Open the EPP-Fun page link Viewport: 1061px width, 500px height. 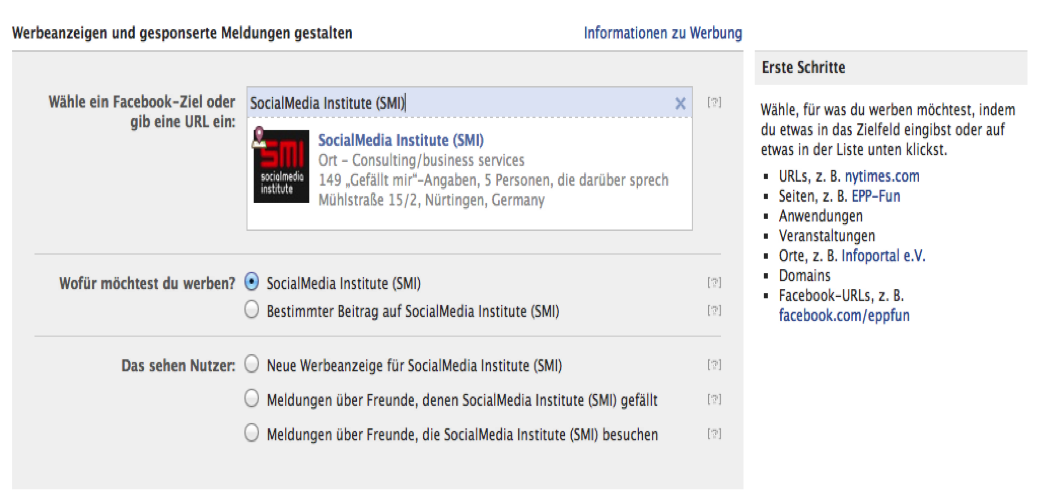tap(876, 196)
